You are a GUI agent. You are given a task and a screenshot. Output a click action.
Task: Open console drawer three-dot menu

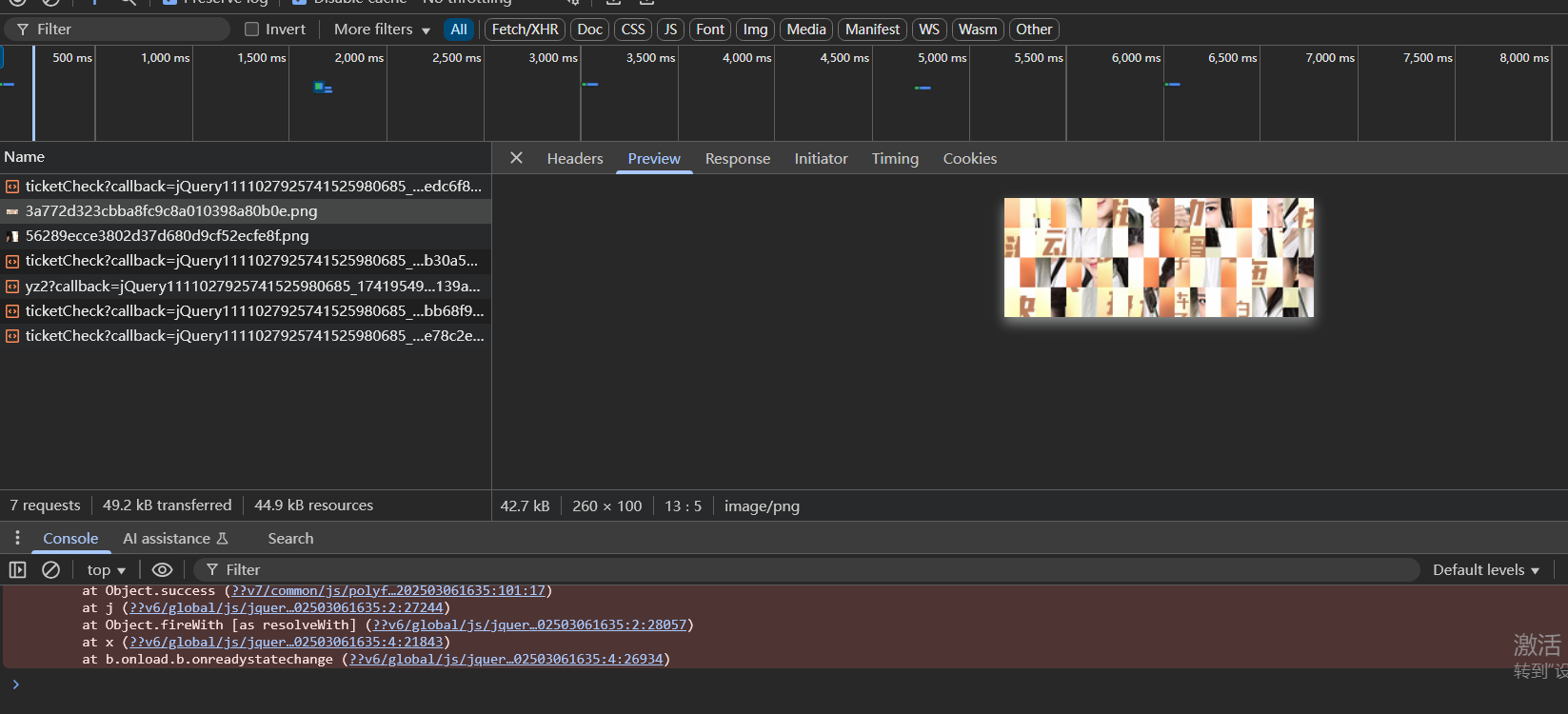point(17,538)
